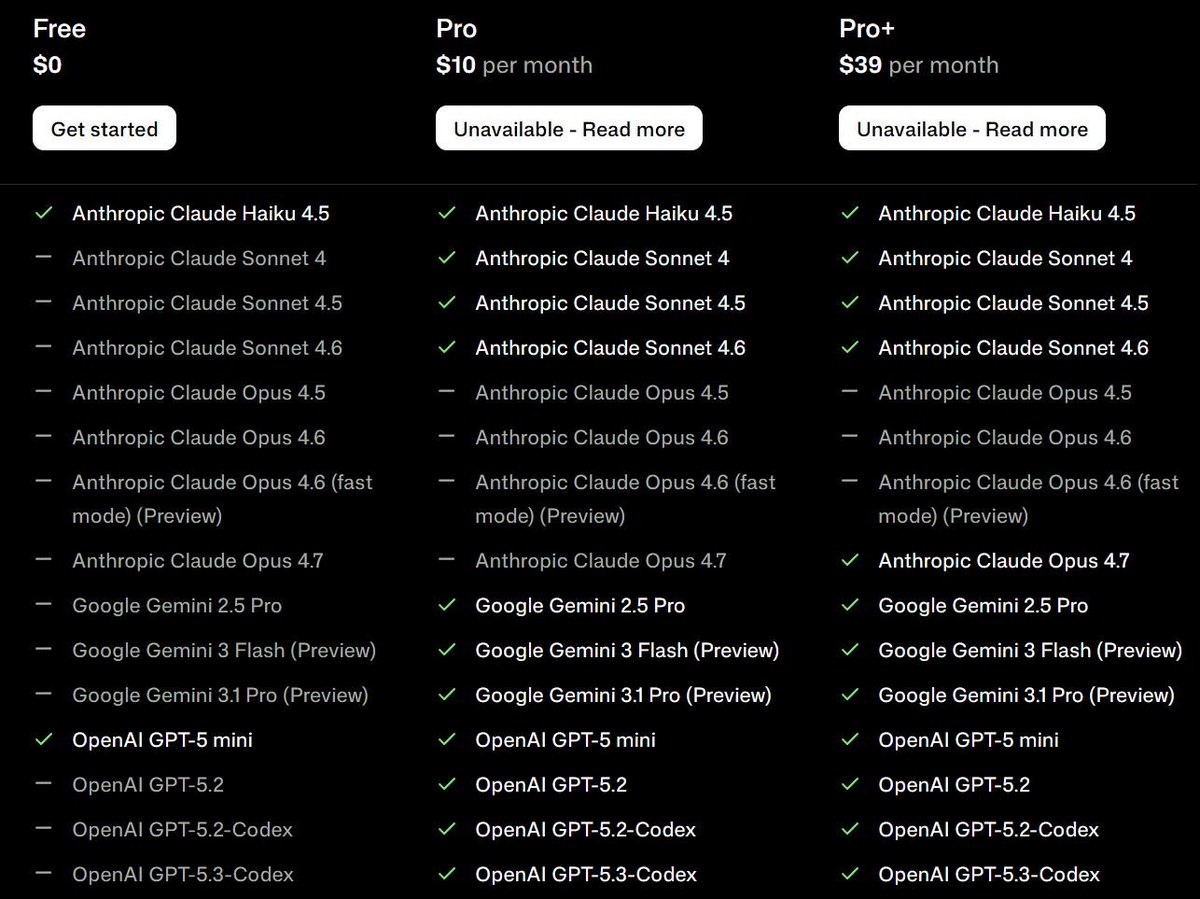Click OpenAI GPT-5.2-Codex text in Free column
1200x899 pixels.
pos(182,830)
